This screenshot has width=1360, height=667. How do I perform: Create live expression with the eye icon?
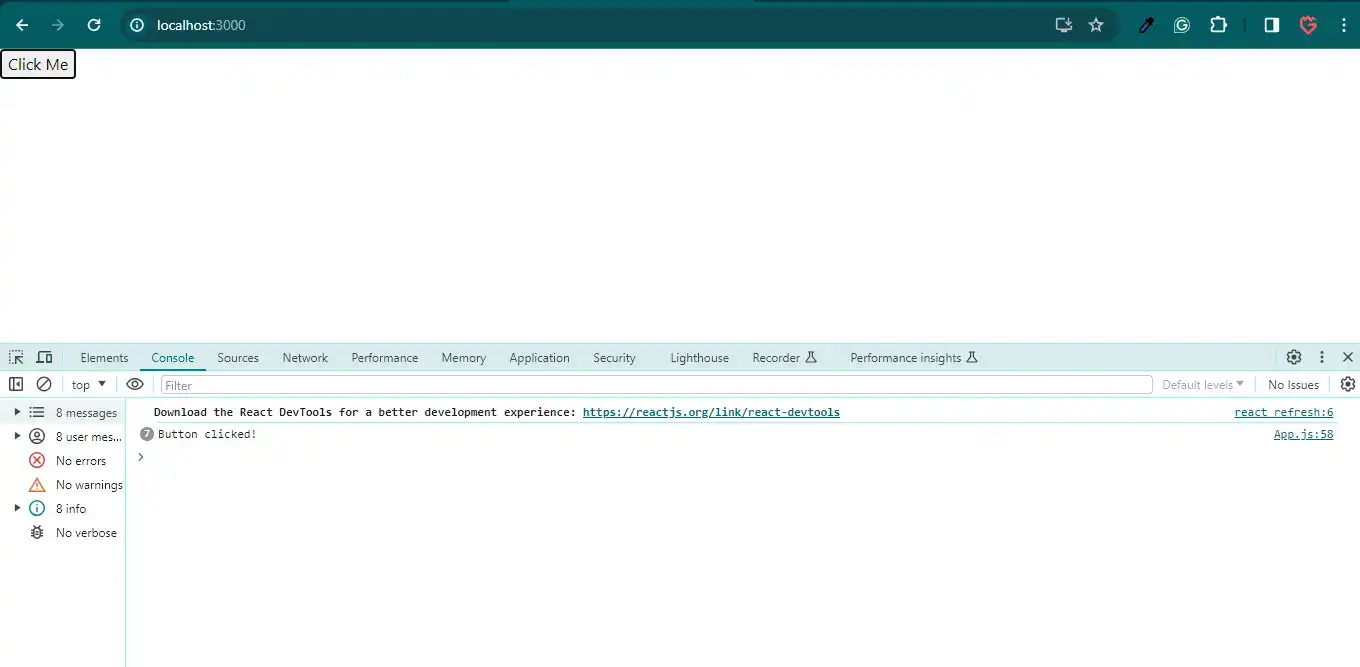click(x=135, y=384)
